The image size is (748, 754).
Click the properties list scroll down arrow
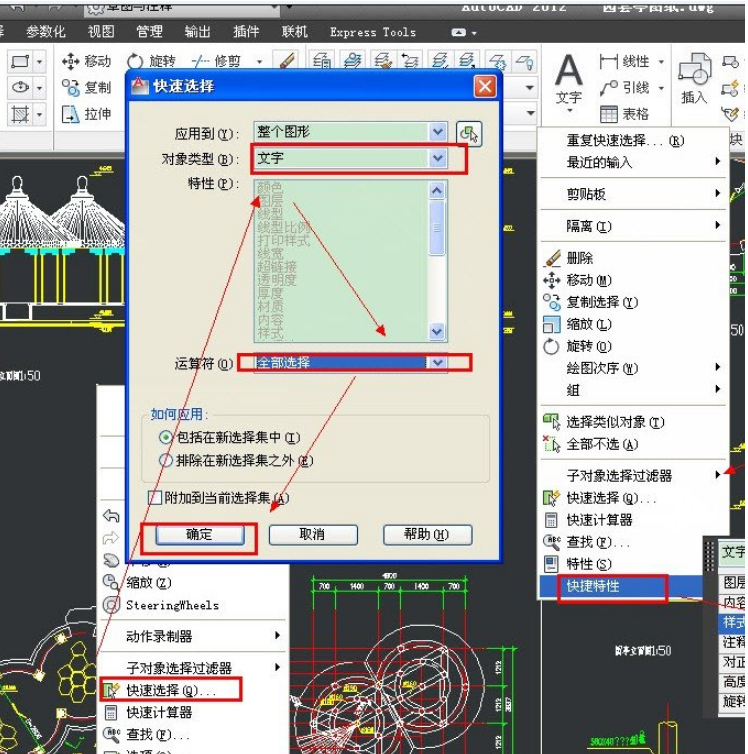click(437, 331)
